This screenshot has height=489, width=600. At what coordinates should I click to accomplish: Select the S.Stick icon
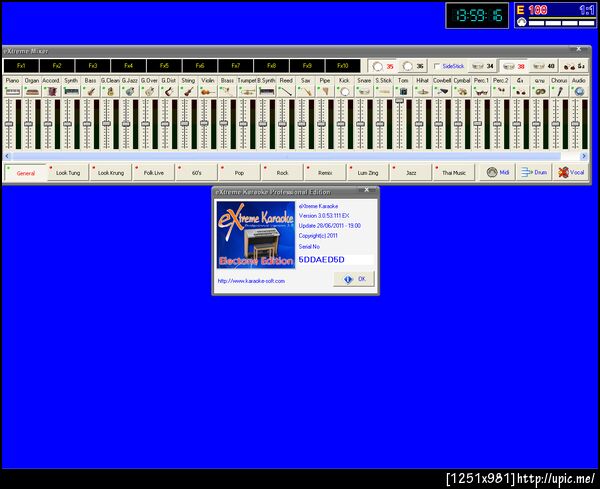point(383,91)
